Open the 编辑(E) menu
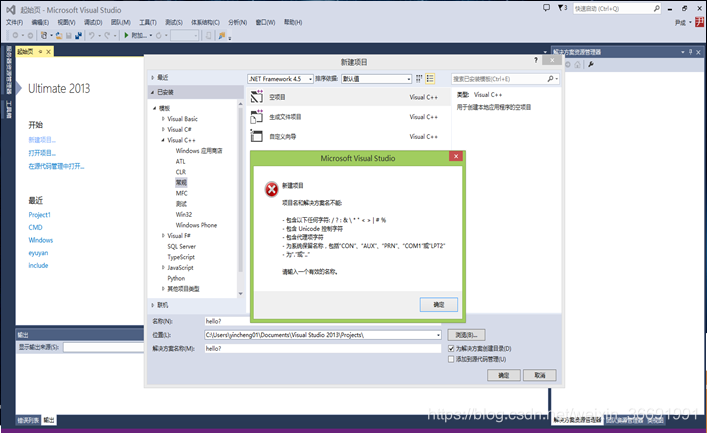This screenshot has width=707, height=433. pyautogui.click(x=40, y=22)
